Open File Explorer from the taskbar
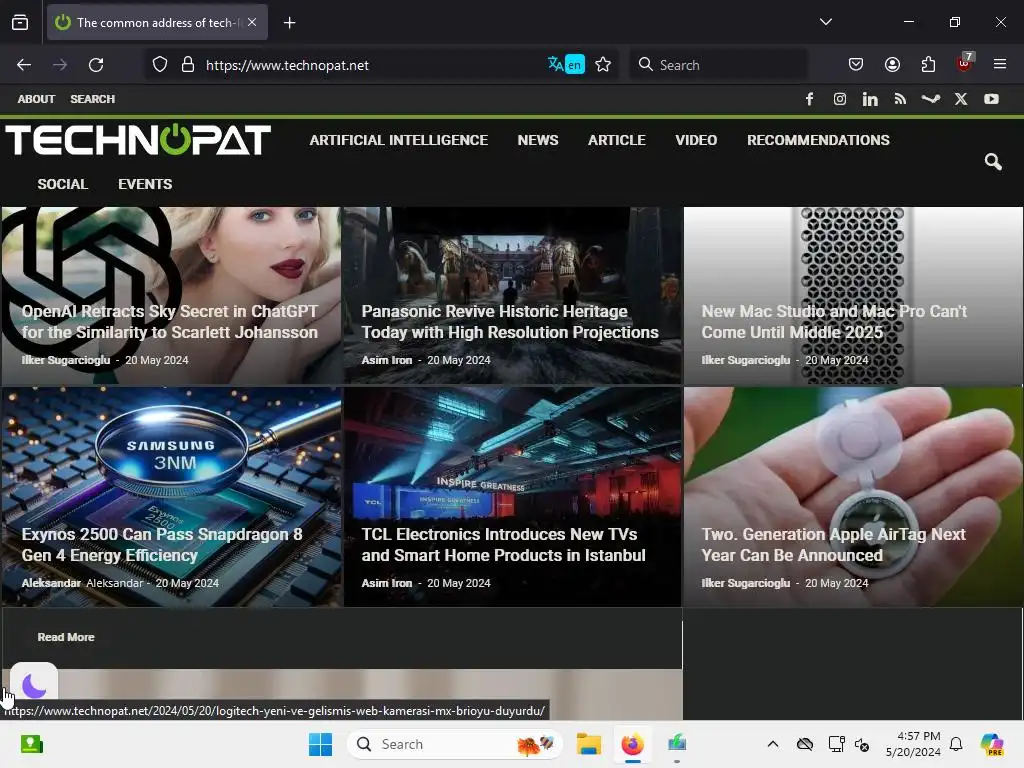The image size is (1024, 768). (x=588, y=744)
